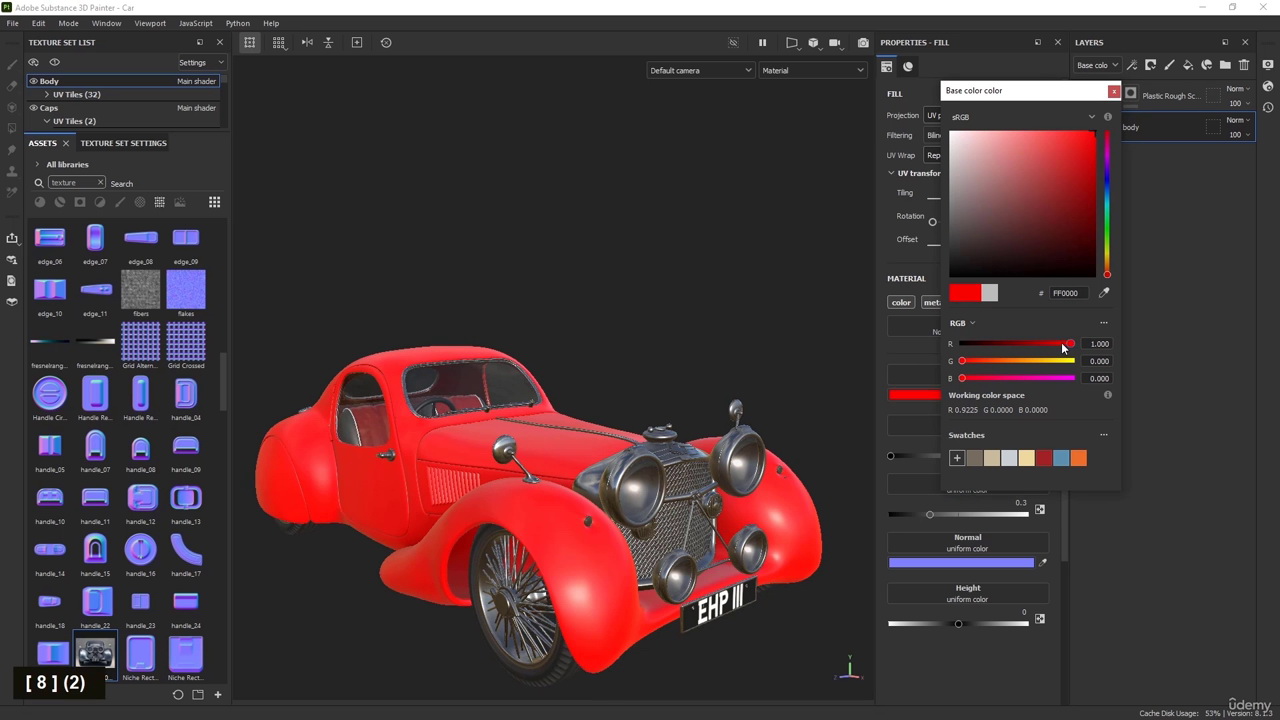Open Swatches options three-dot menu
Screen dimensions: 1280x720
(1104, 435)
